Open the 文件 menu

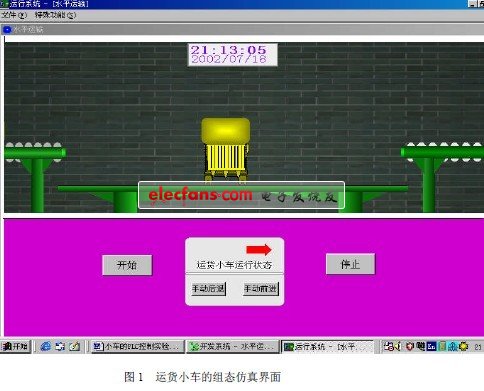pyautogui.click(x=14, y=15)
